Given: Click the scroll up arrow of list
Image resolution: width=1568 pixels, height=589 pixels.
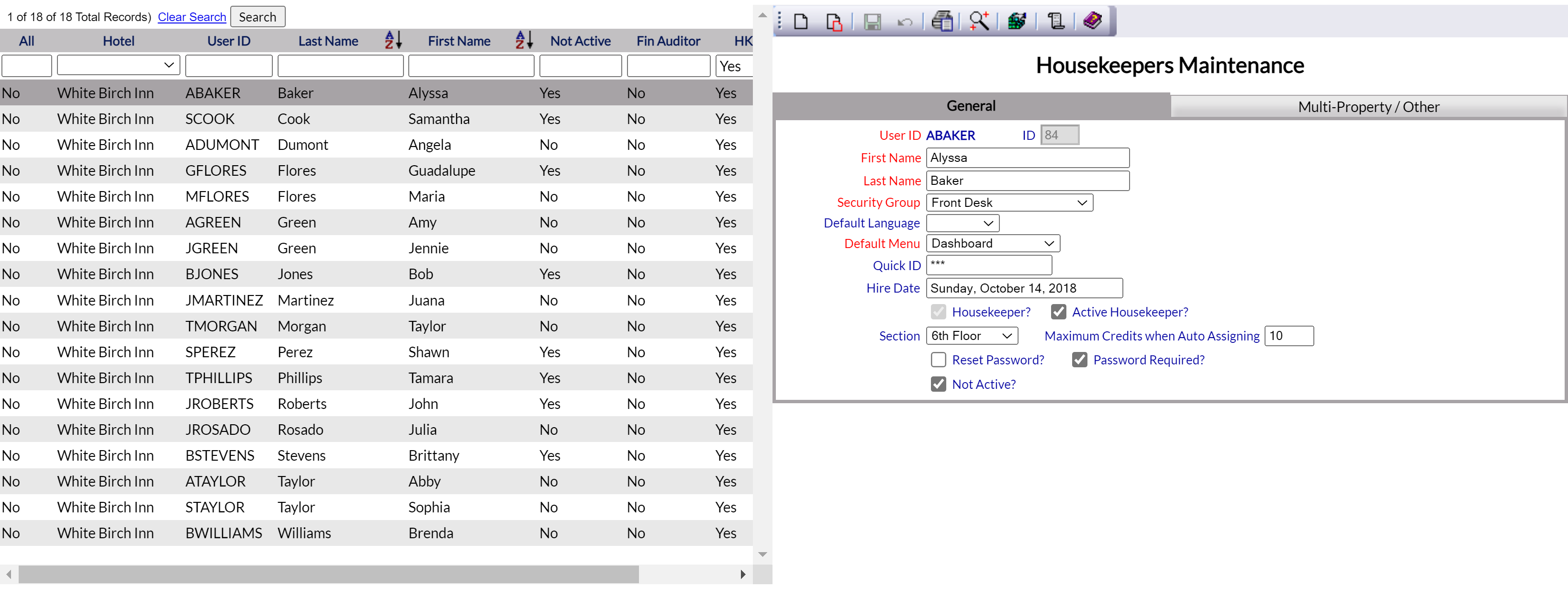Looking at the screenshot, I should pyautogui.click(x=762, y=15).
